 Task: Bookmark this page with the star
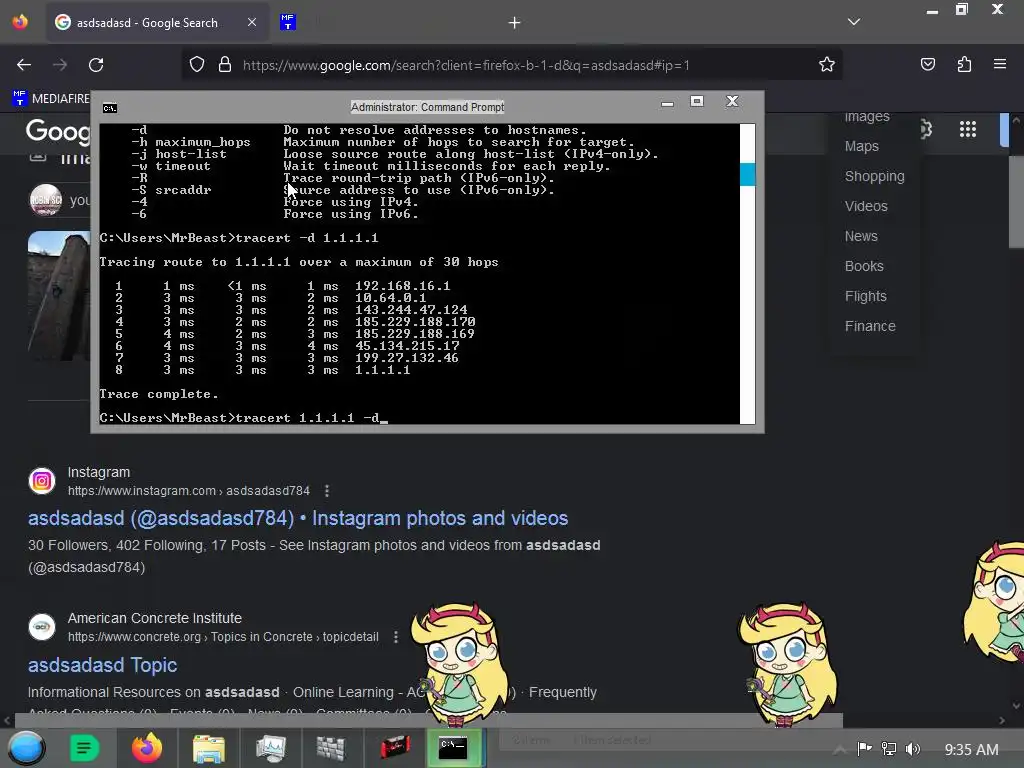click(x=827, y=65)
